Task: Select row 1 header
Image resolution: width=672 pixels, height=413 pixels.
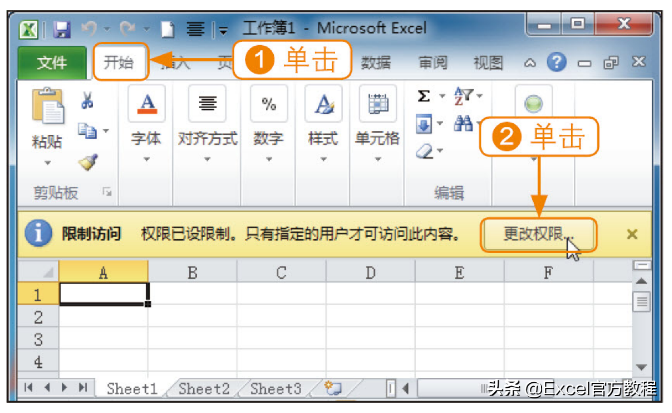Action: coord(38,294)
